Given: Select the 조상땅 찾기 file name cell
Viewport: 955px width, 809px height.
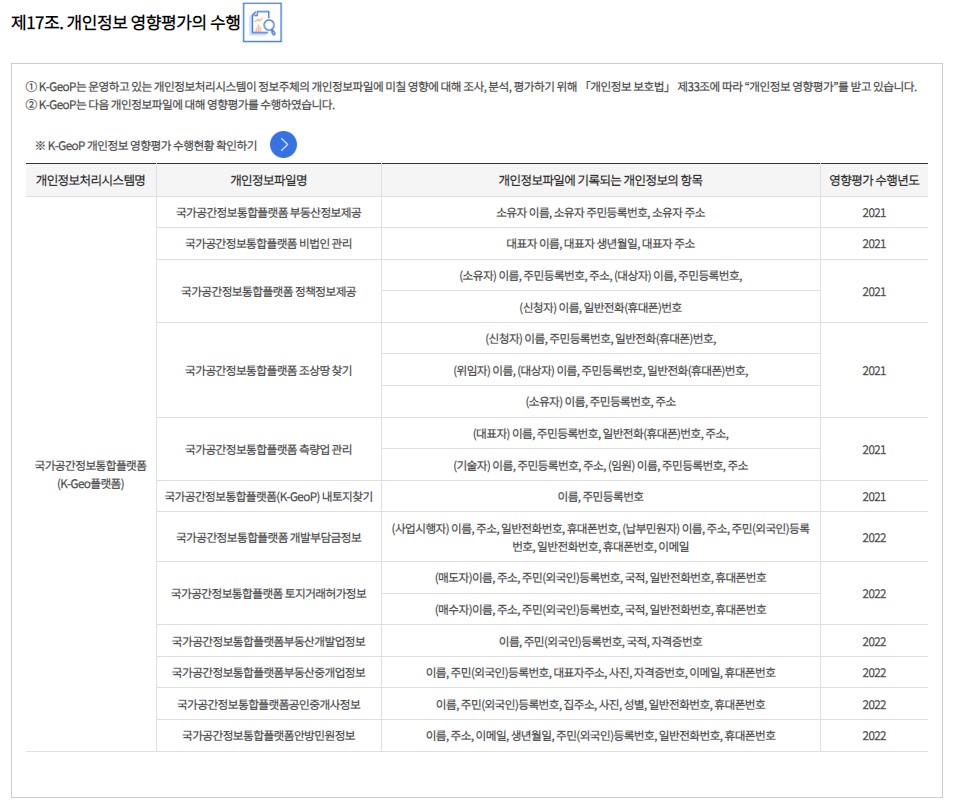Looking at the screenshot, I should 268,370.
